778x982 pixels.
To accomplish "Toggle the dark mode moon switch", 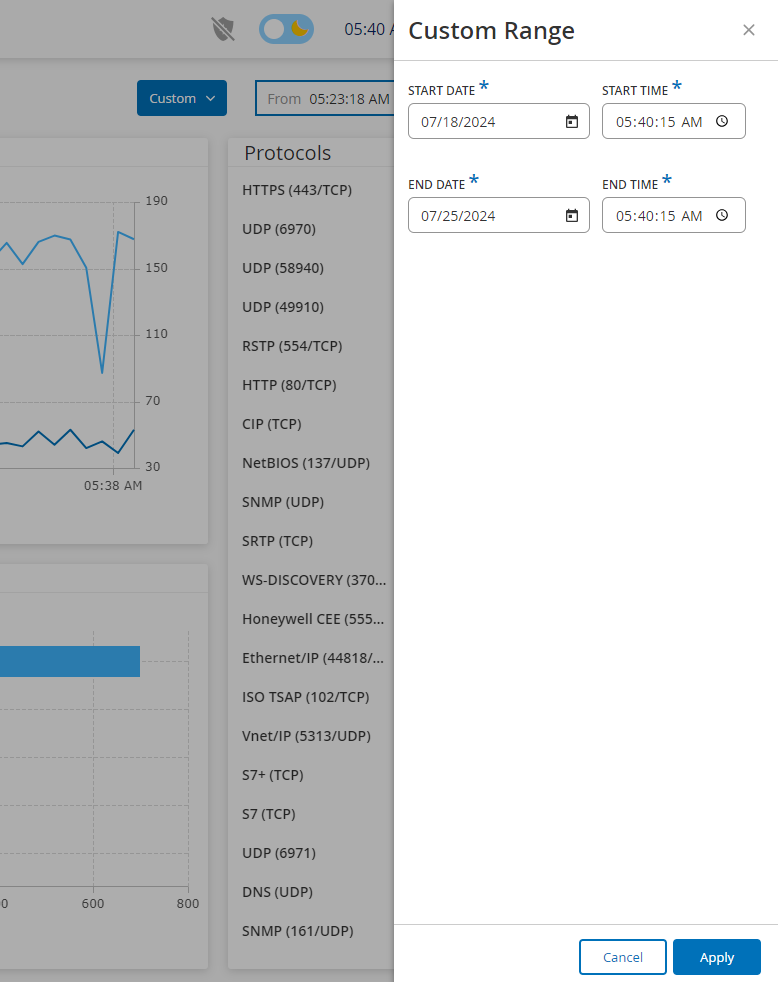I will [x=286, y=29].
